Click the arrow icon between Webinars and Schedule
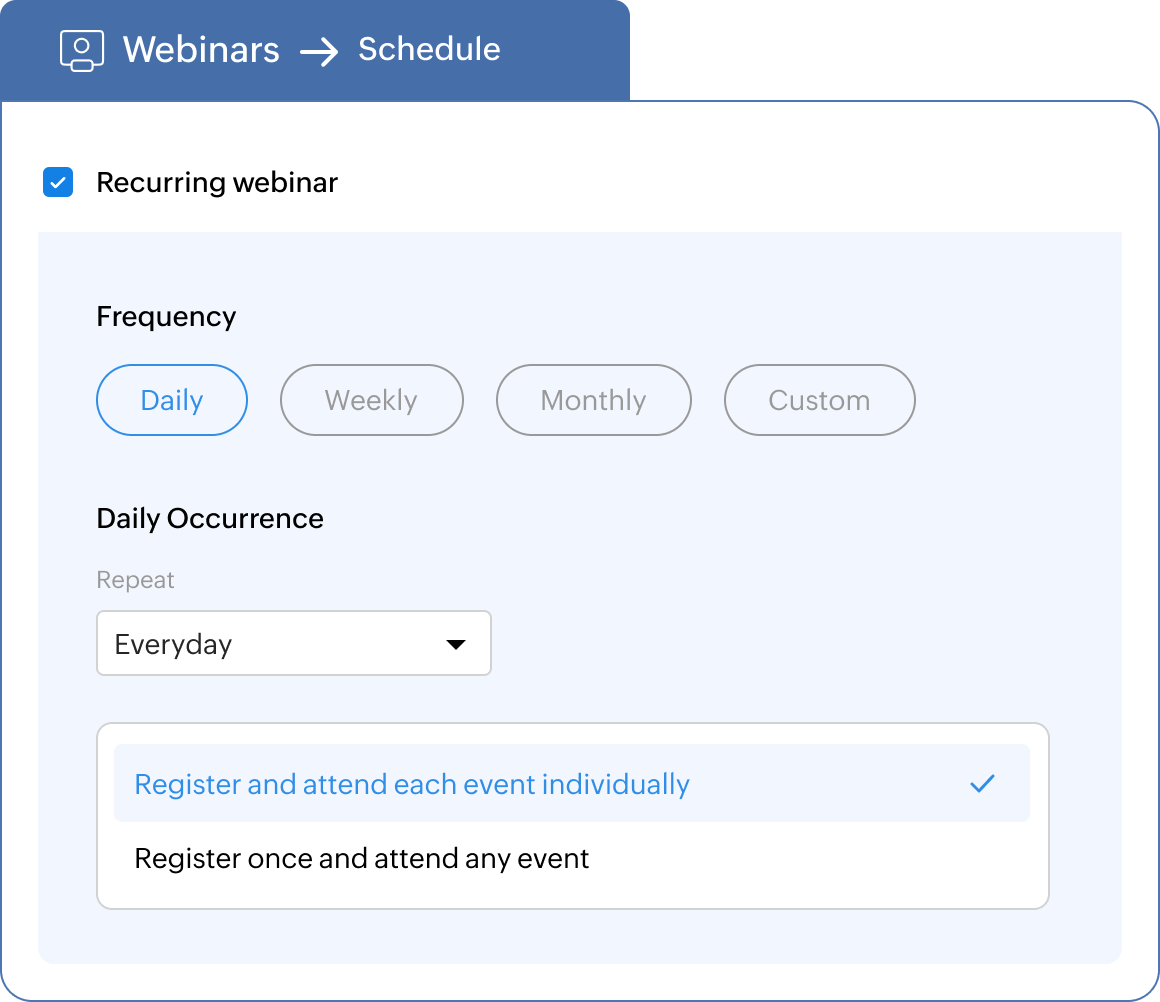Image resolution: width=1160 pixels, height=1002 pixels. (x=321, y=50)
